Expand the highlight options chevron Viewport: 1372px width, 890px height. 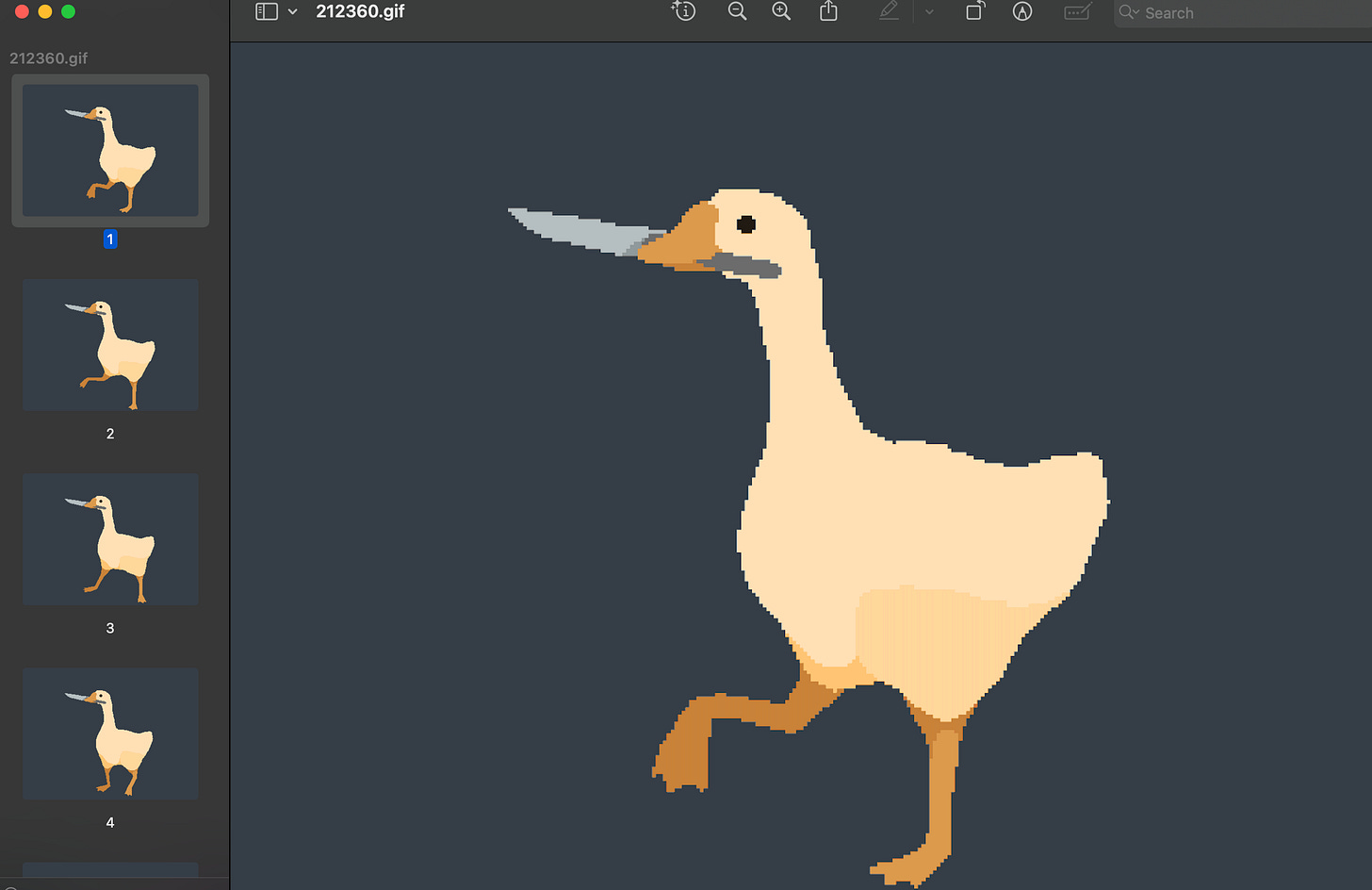coord(929,12)
